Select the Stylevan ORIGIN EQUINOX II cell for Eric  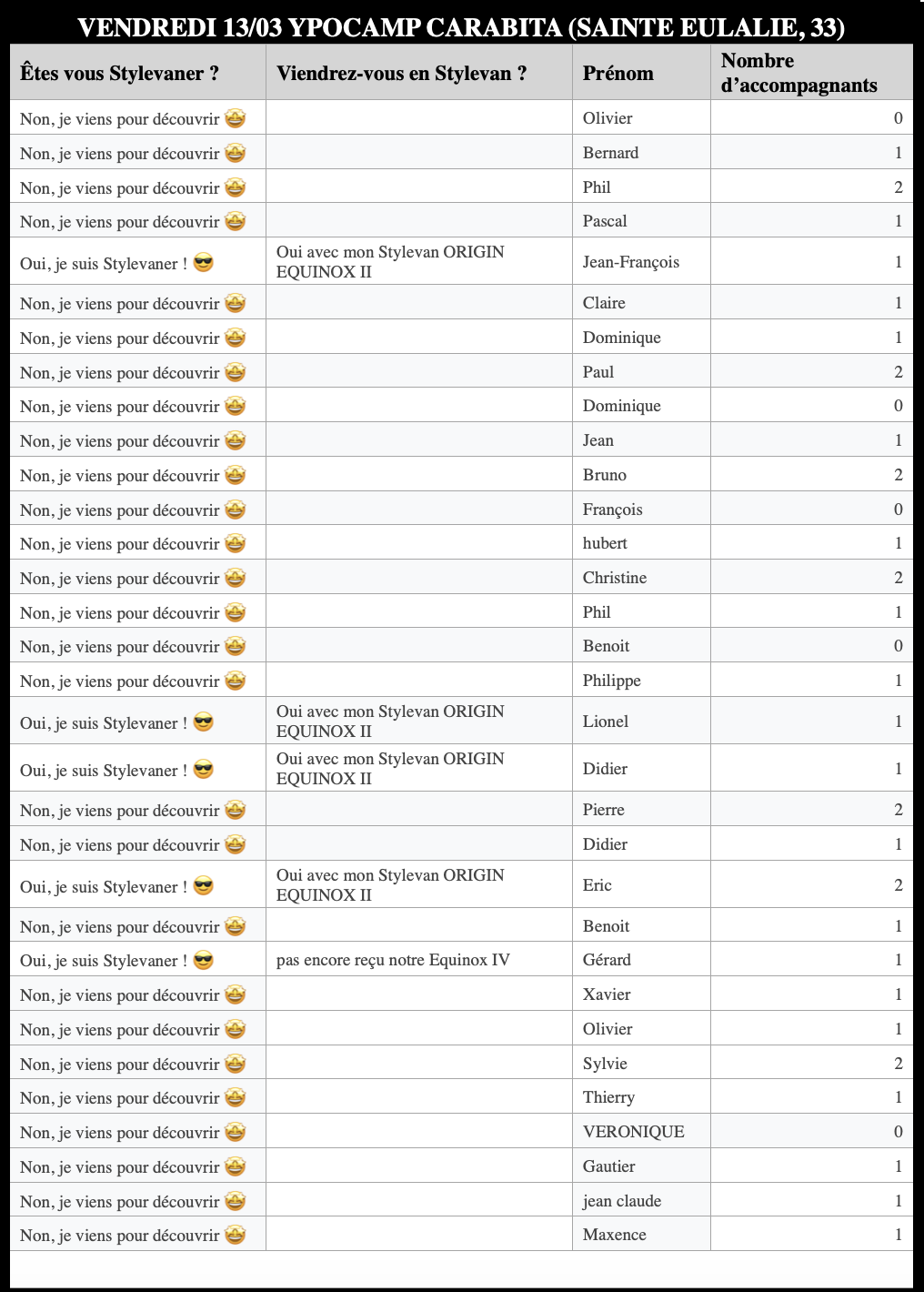point(390,885)
